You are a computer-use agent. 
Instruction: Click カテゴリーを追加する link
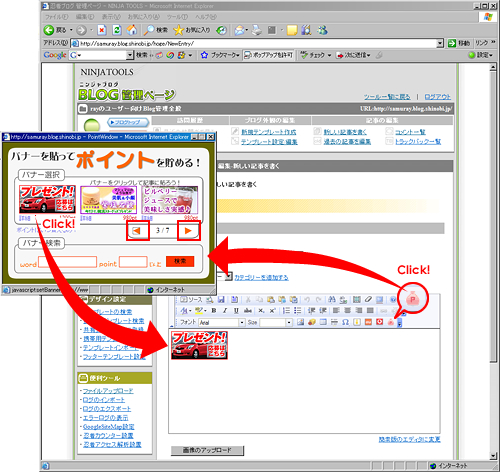(x=262, y=277)
